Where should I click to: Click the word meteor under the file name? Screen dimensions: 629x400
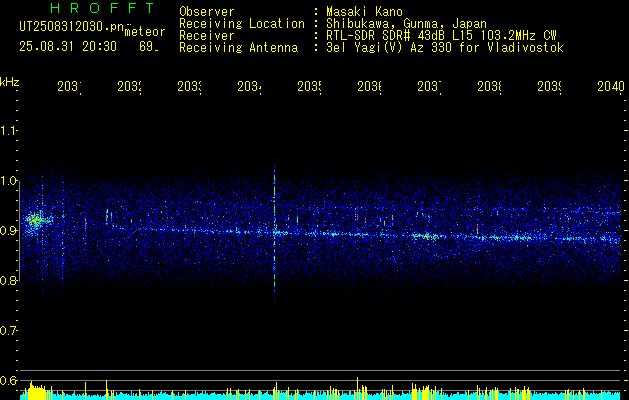point(144,32)
